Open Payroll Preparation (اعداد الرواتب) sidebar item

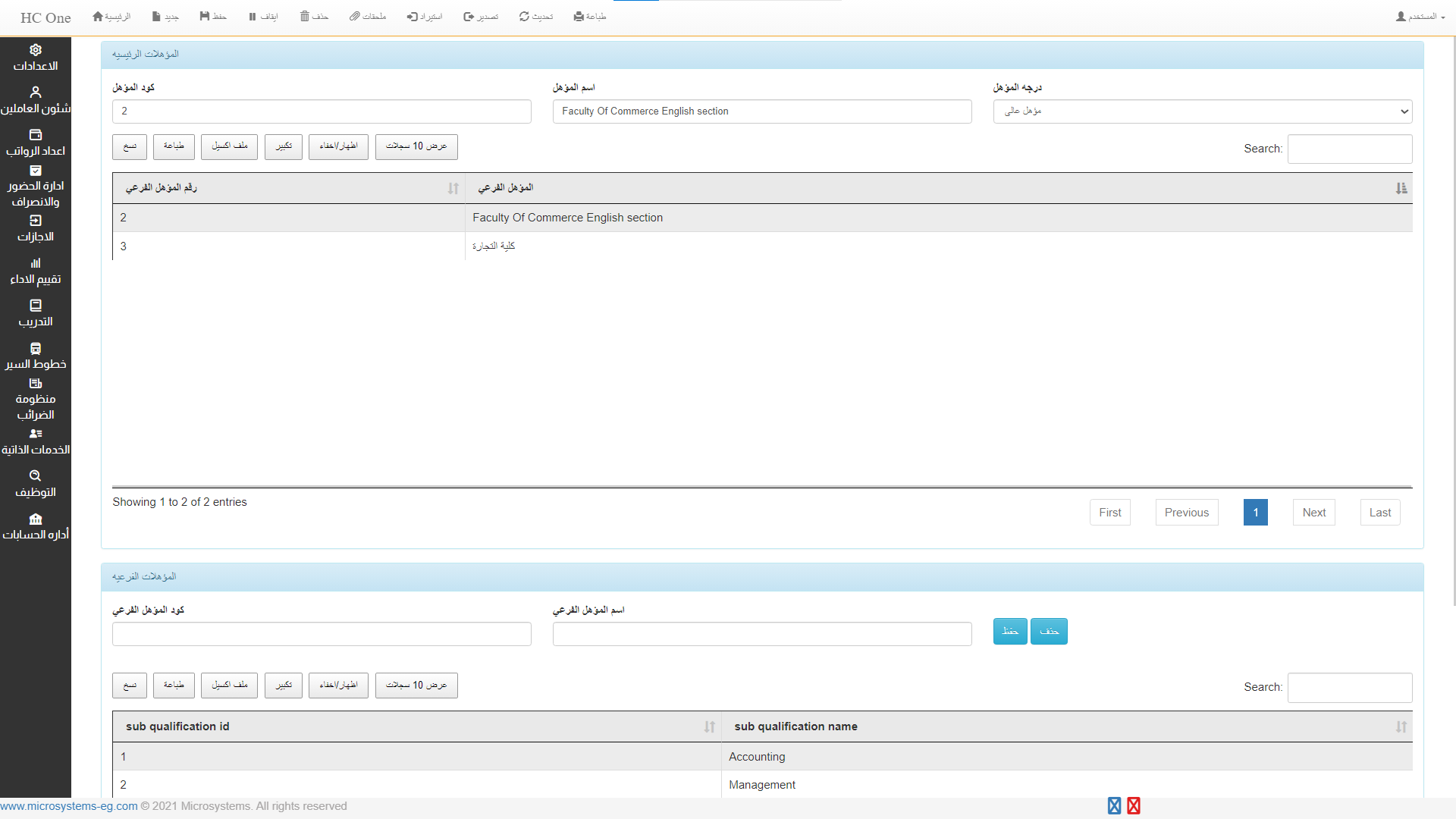[x=36, y=143]
